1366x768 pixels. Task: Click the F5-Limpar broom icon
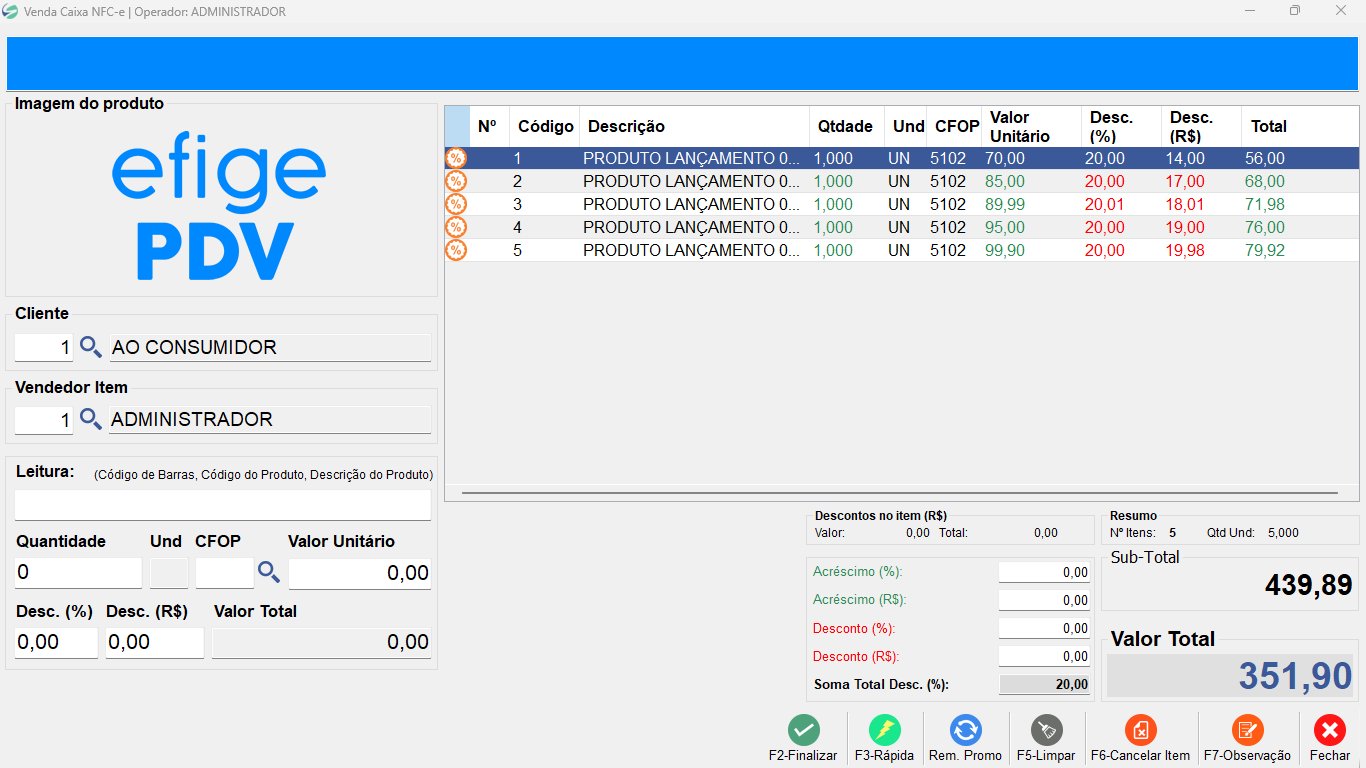click(1046, 729)
